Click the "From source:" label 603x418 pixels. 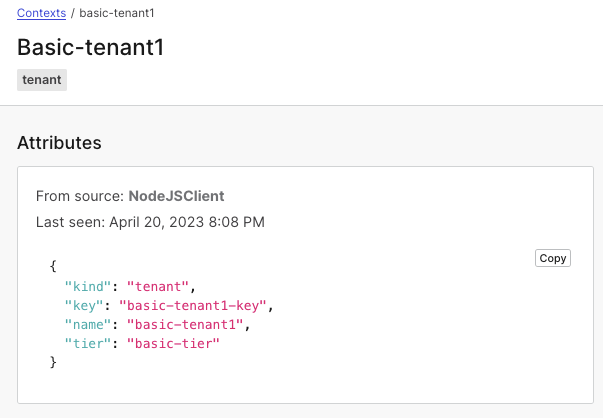click(x=80, y=196)
